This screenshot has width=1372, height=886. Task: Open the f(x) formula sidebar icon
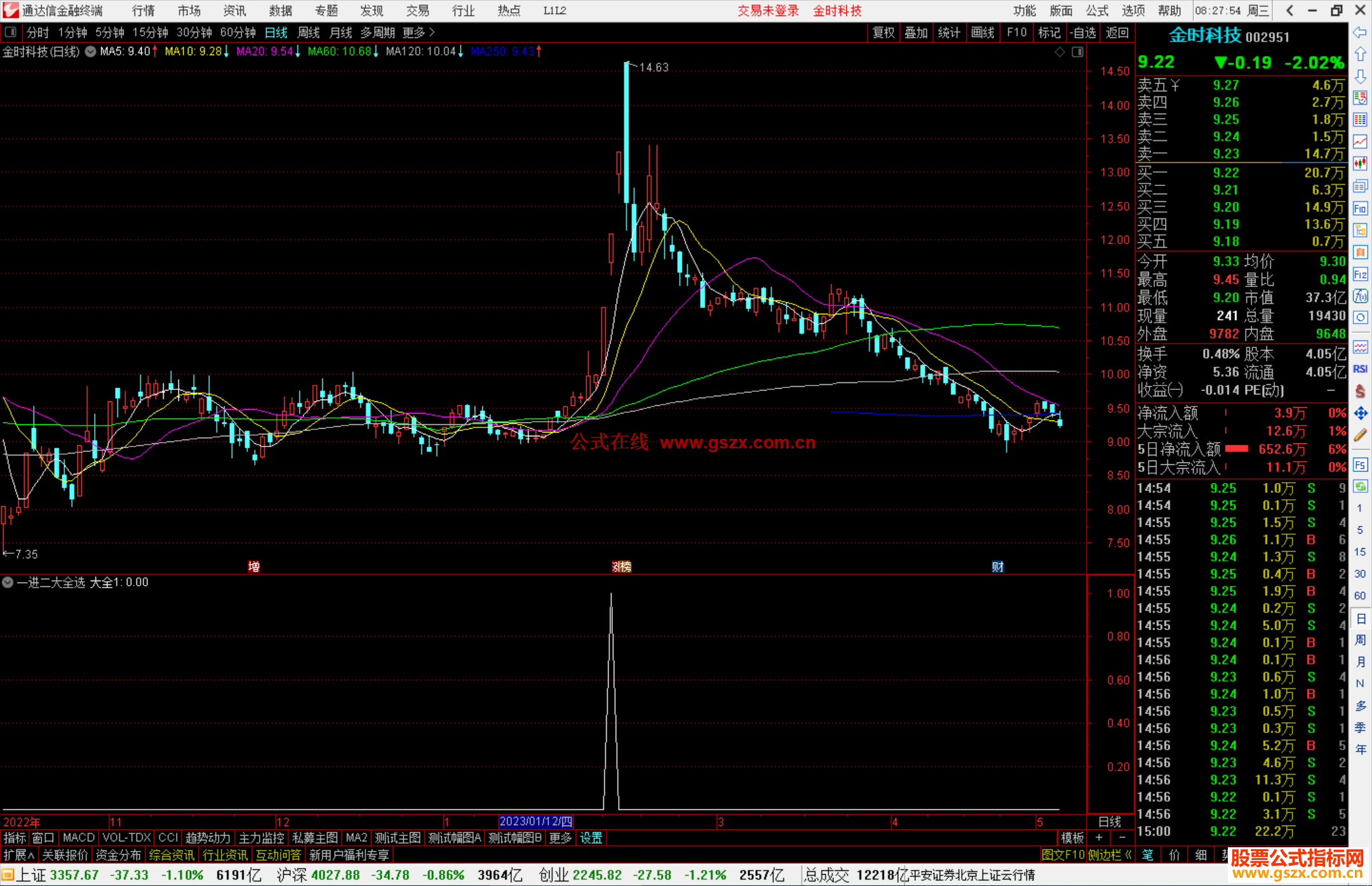coord(1360,296)
